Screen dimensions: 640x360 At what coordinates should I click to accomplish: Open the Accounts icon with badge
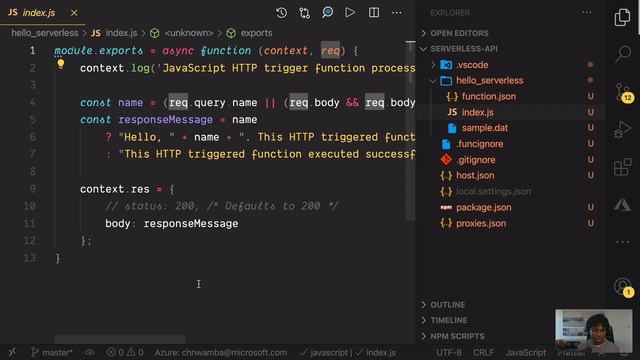pos(623,287)
